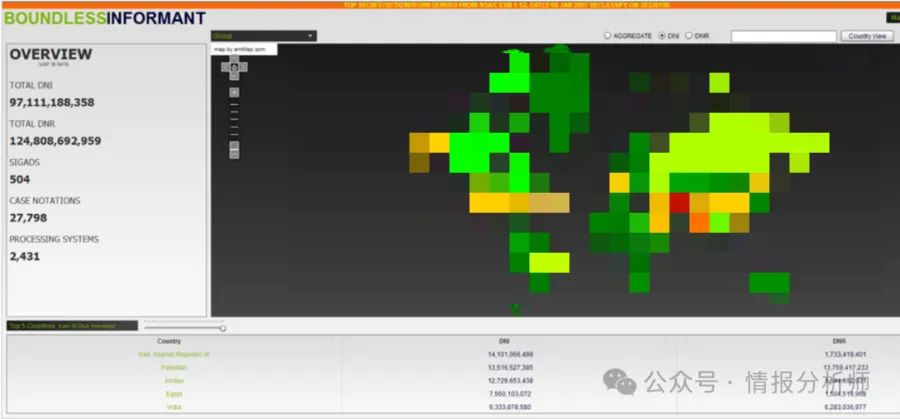Screen dimensions: 900x419
Task: Sort table by DNI column header
Action: pos(503,341)
